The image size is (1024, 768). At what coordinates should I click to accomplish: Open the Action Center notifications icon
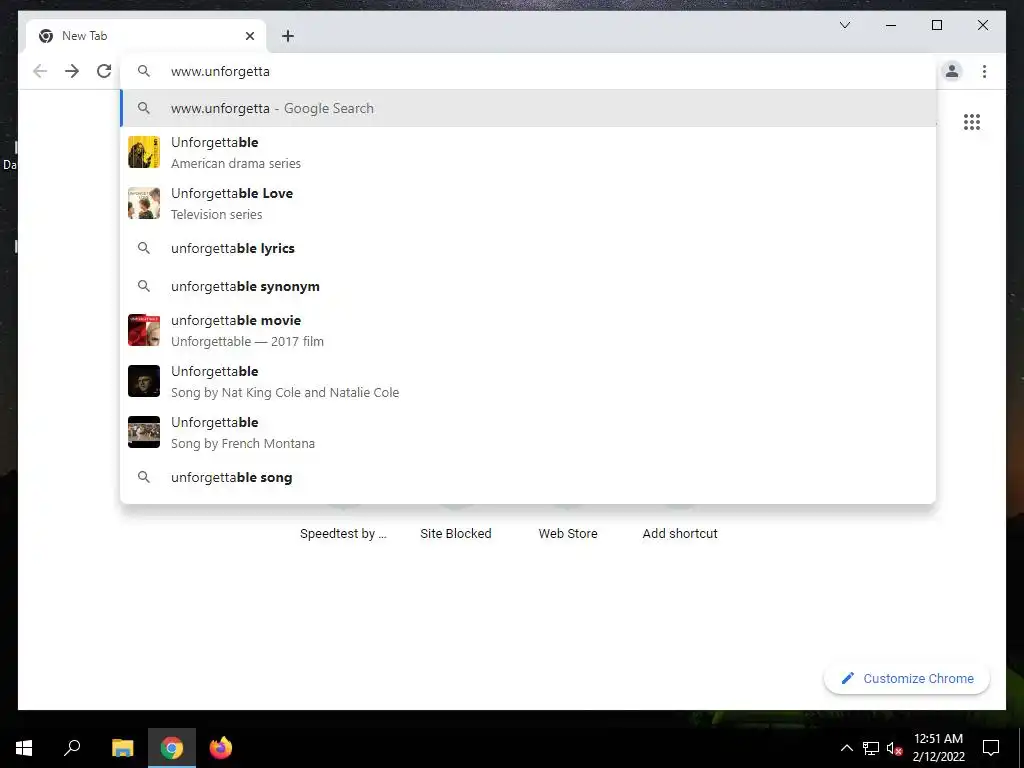[991, 748]
